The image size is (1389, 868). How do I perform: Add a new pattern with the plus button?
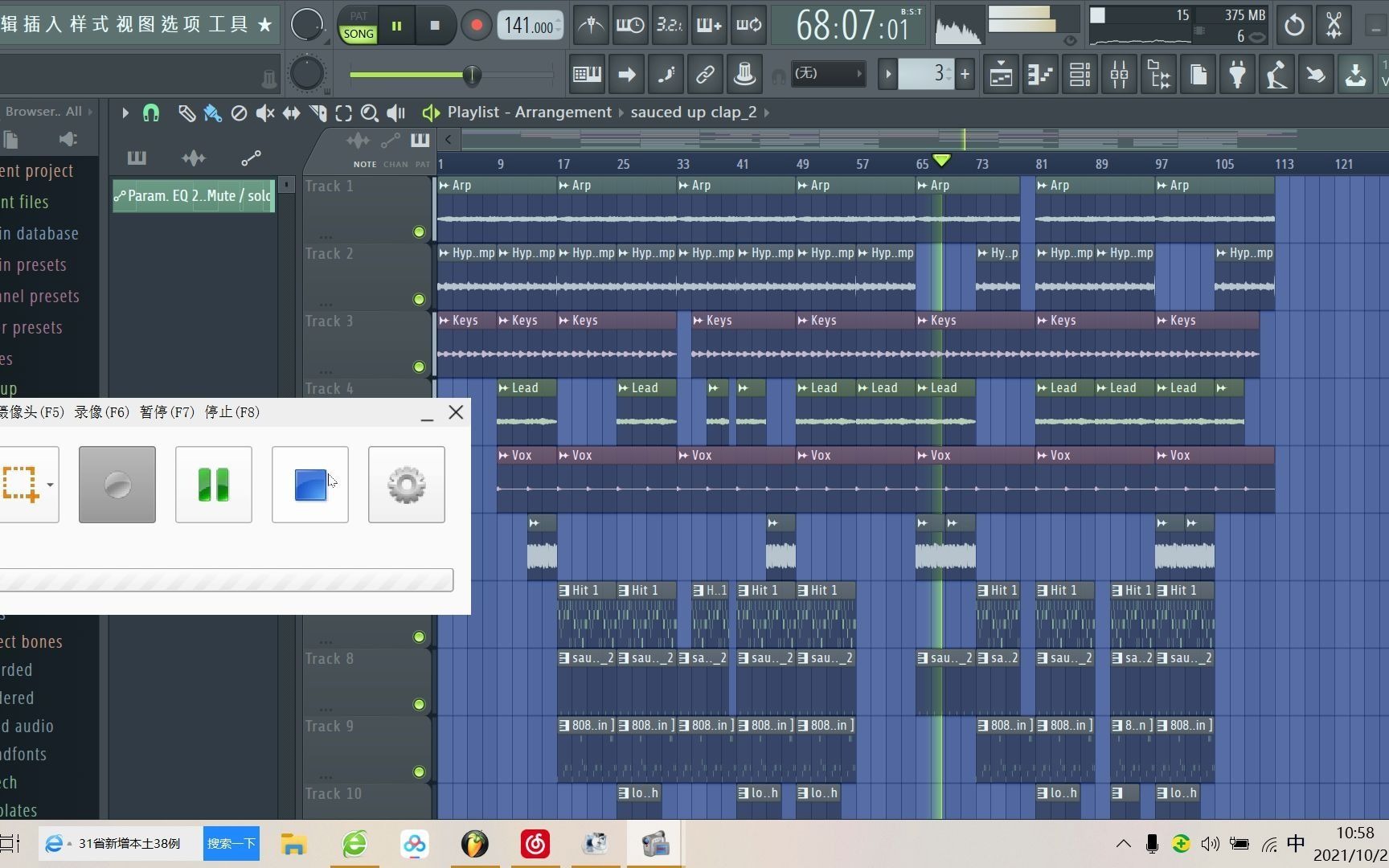965,75
